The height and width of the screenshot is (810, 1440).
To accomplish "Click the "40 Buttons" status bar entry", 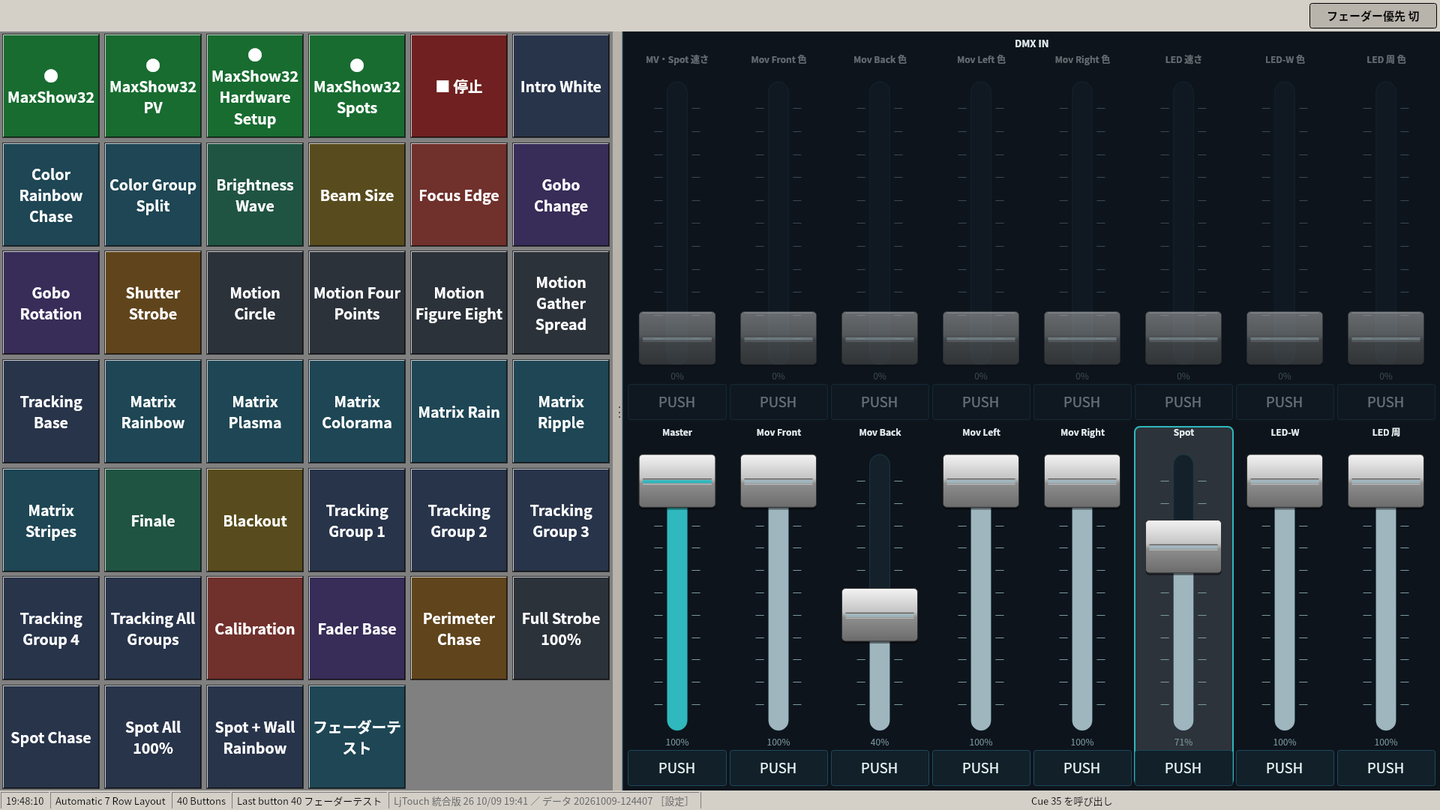I will coord(201,801).
